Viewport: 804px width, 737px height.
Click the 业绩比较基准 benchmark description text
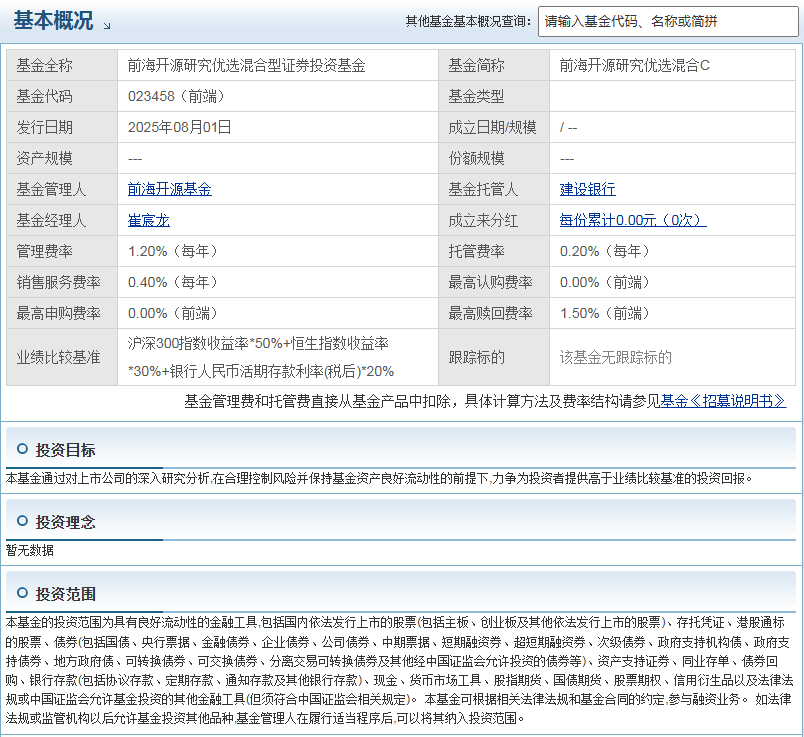tap(260, 357)
